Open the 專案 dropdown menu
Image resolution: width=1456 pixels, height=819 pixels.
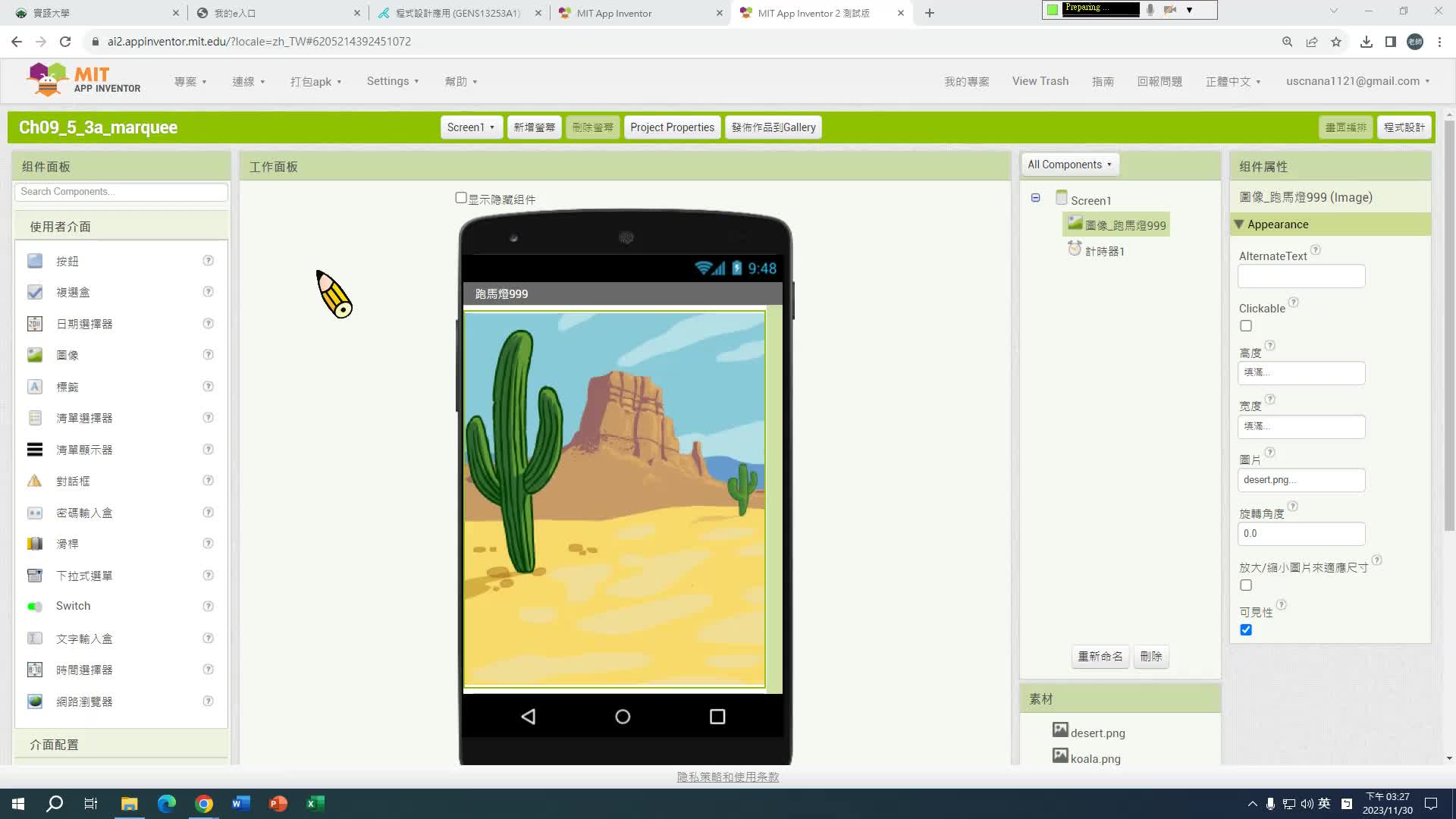click(190, 81)
